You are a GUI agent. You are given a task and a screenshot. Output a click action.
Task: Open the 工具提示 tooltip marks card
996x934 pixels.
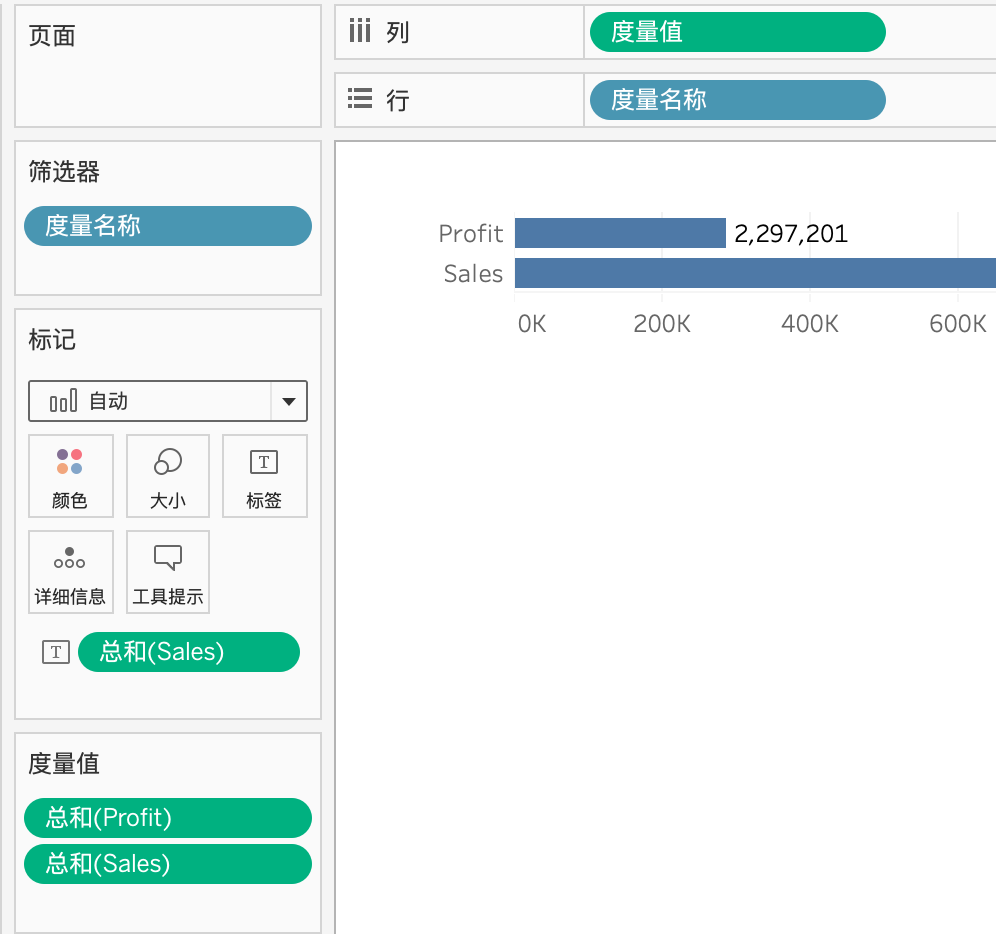pos(168,572)
